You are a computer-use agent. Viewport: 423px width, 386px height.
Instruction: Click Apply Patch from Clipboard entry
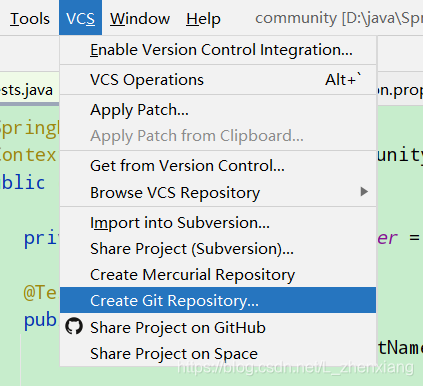[218, 136]
